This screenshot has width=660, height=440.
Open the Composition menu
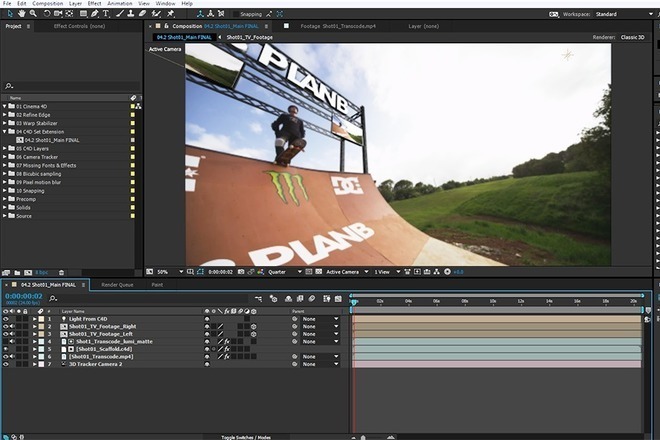click(x=48, y=3)
